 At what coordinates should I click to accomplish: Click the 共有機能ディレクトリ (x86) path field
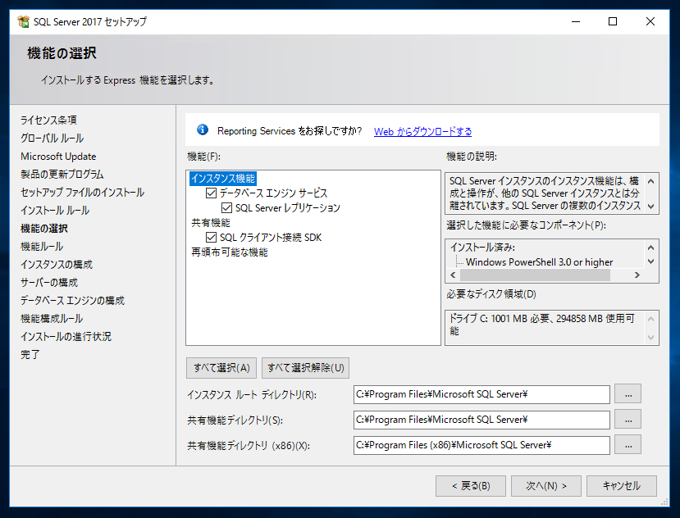[481, 445]
